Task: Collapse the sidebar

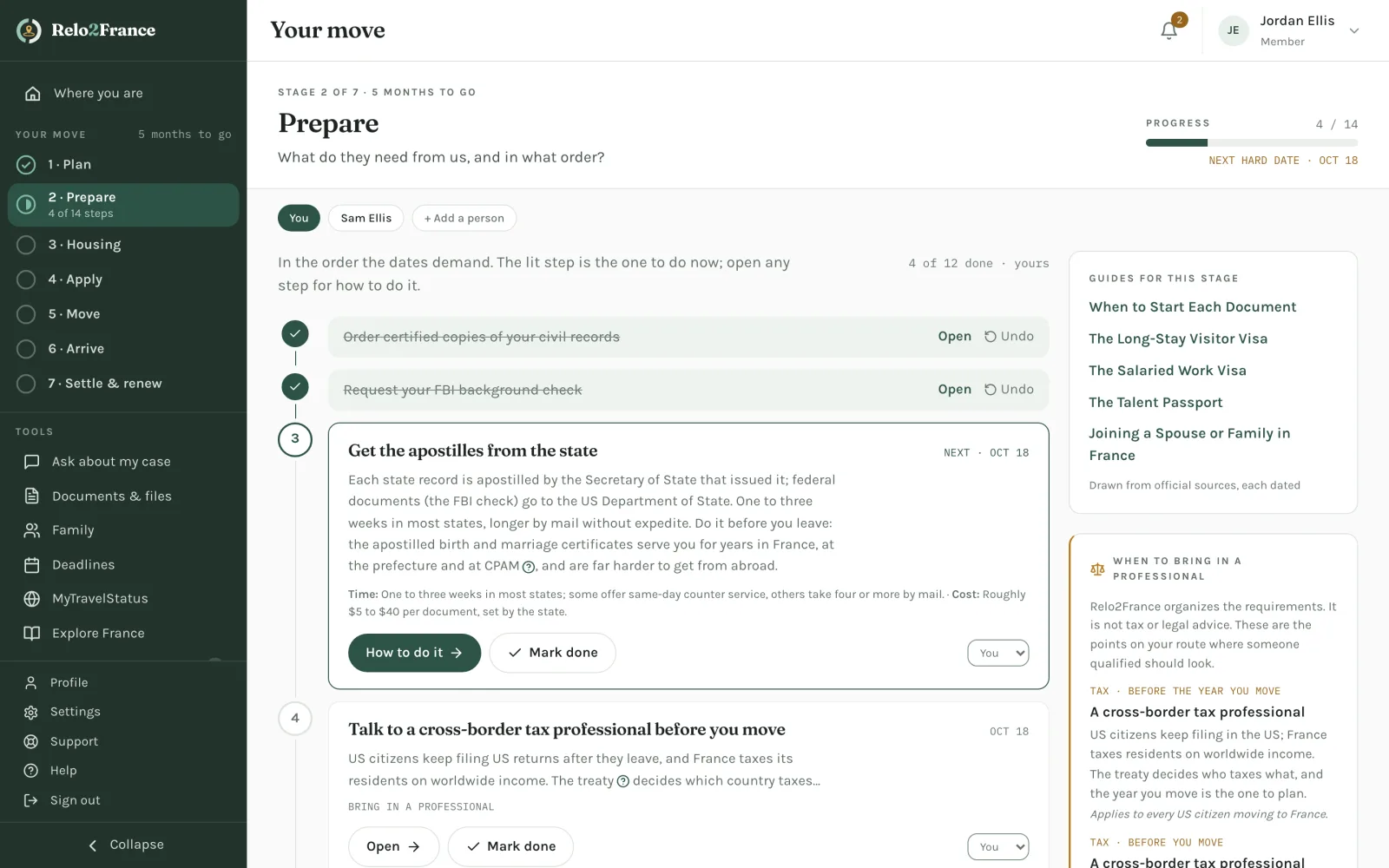Action: click(123, 845)
